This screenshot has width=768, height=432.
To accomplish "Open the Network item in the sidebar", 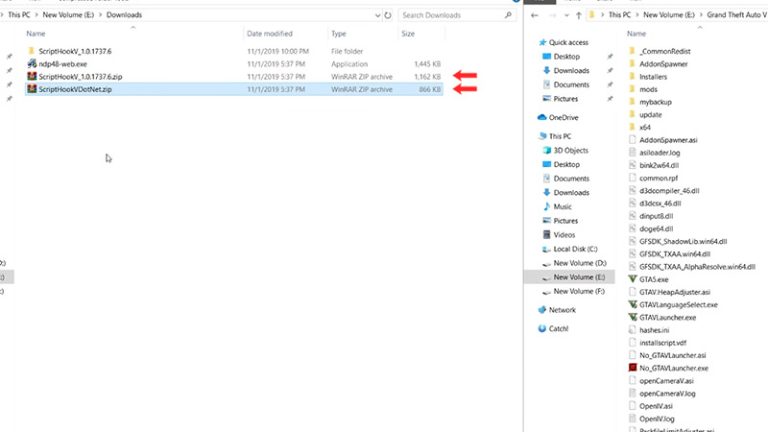I will [562, 310].
